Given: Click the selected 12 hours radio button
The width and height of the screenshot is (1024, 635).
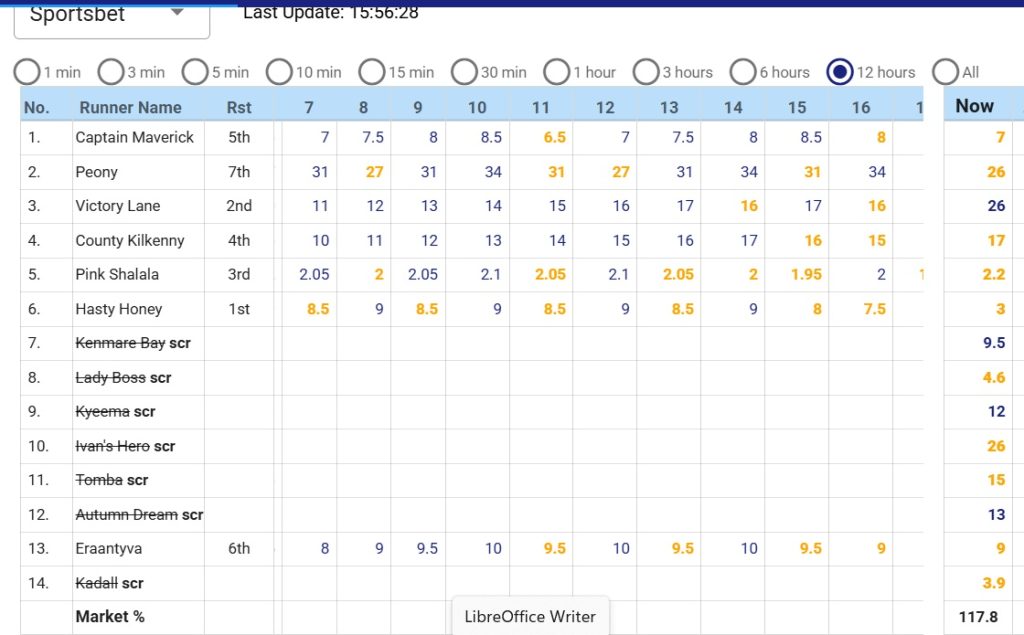Looking at the screenshot, I should [840, 72].
